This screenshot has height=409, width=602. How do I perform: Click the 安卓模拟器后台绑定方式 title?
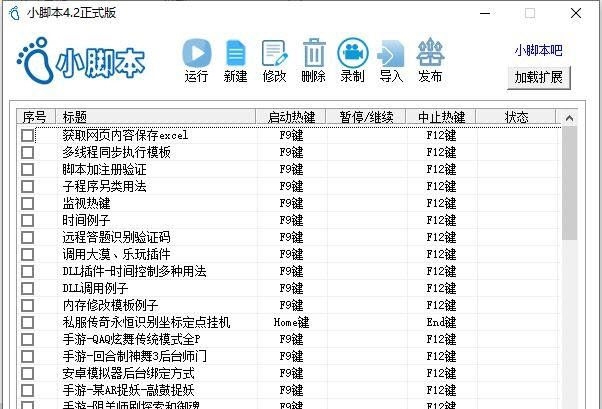128,373
